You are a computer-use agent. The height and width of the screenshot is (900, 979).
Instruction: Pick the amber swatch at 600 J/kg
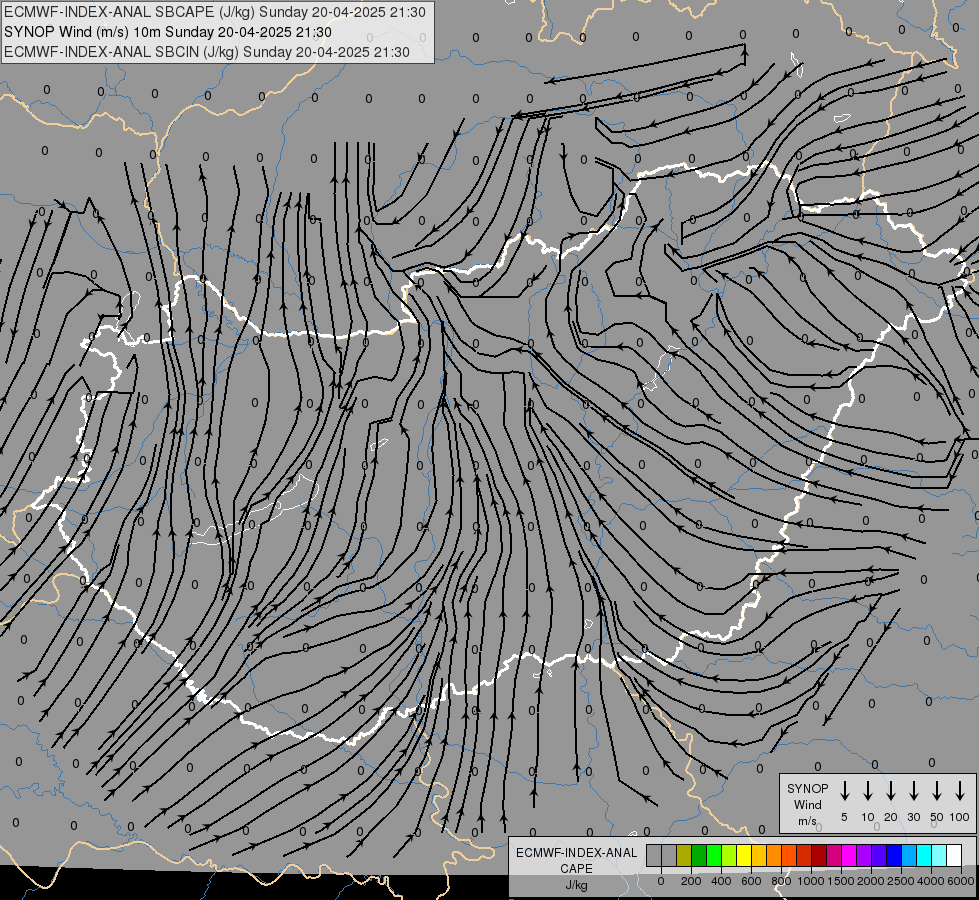tap(759, 855)
